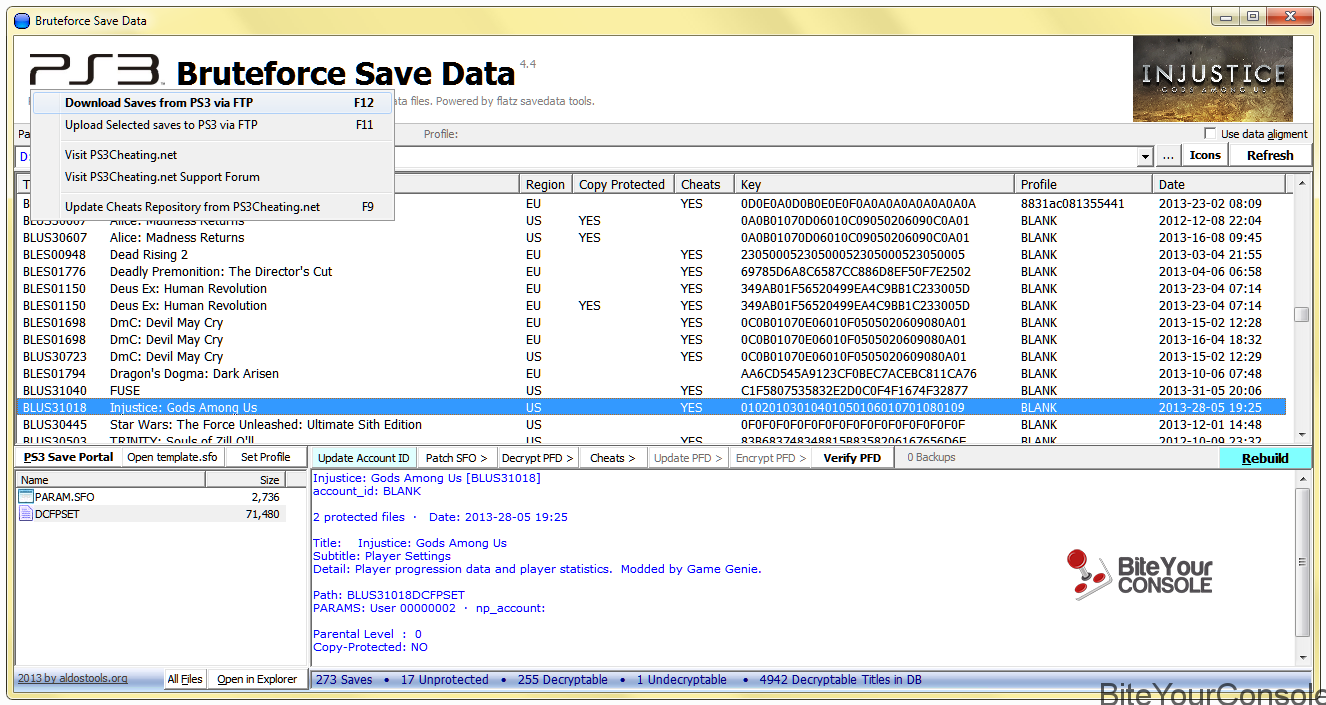Select the Dragon's Dogma: Dark Arisen row
Screen dimensions: 1326x705
(651, 374)
